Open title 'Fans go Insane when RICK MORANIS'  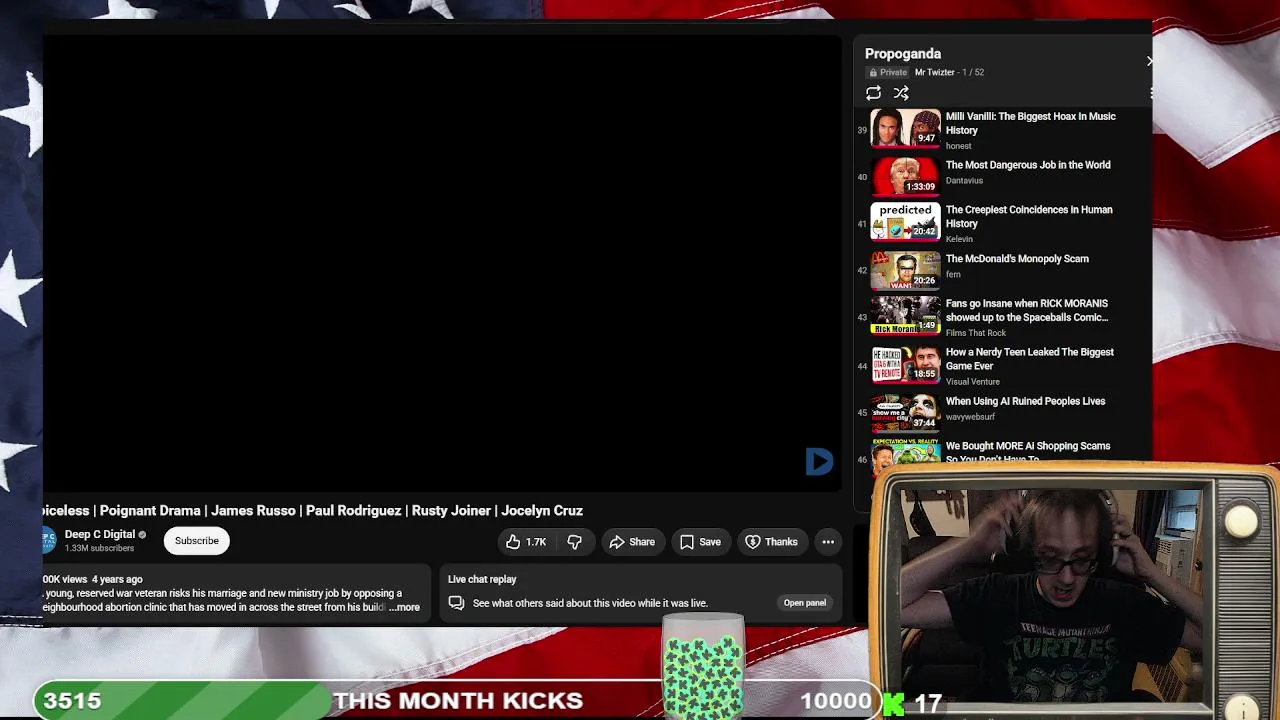pyautogui.click(x=1027, y=310)
